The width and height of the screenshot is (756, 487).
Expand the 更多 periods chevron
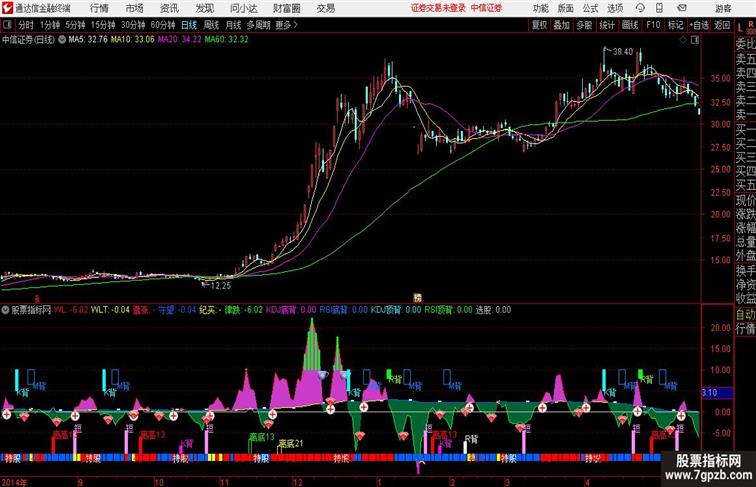[287, 25]
